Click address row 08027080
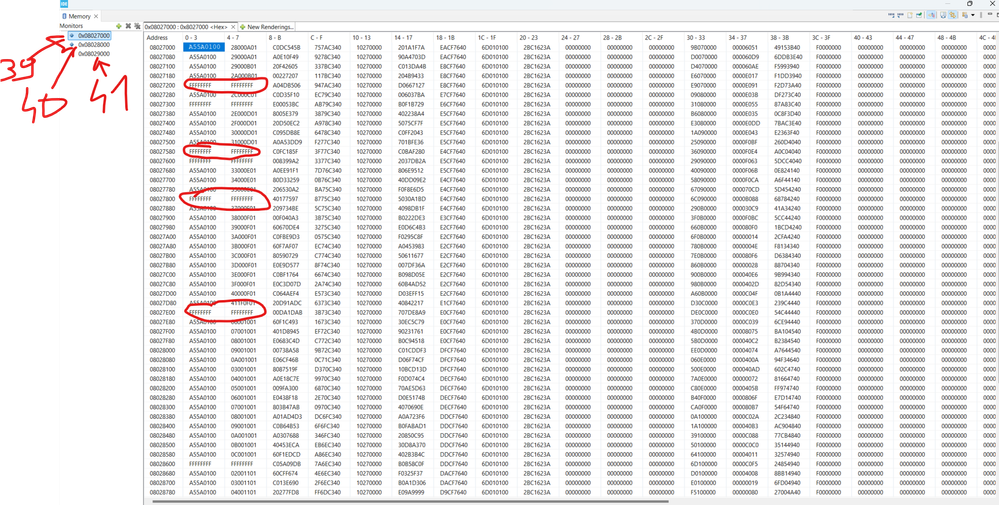The width and height of the screenshot is (999, 505). (162, 57)
